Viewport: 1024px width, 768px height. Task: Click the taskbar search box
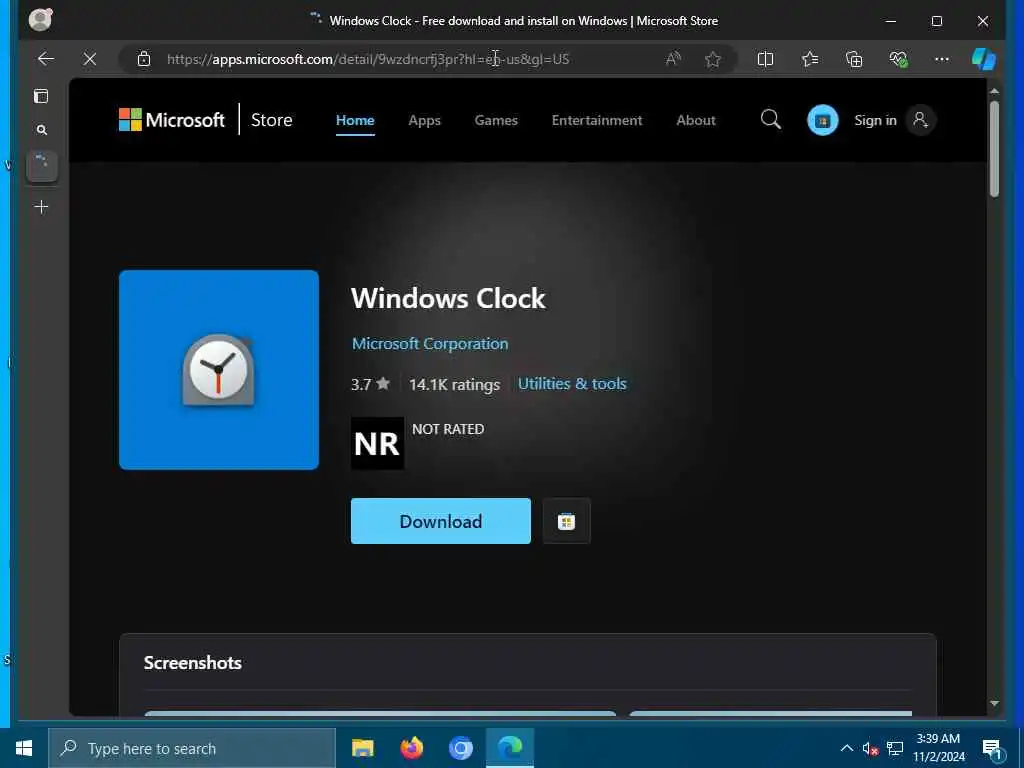tap(192, 748)
